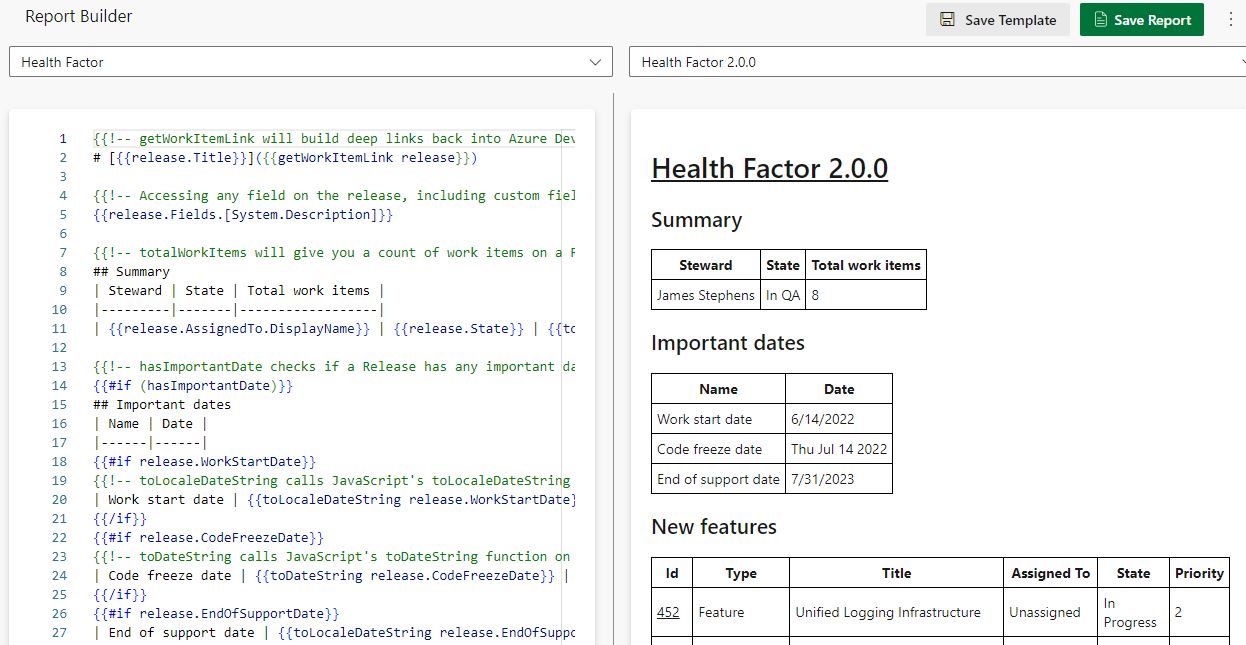1246x645 pixels.
Task: Click the Priority column header
Action: [x=1199, y=573]
